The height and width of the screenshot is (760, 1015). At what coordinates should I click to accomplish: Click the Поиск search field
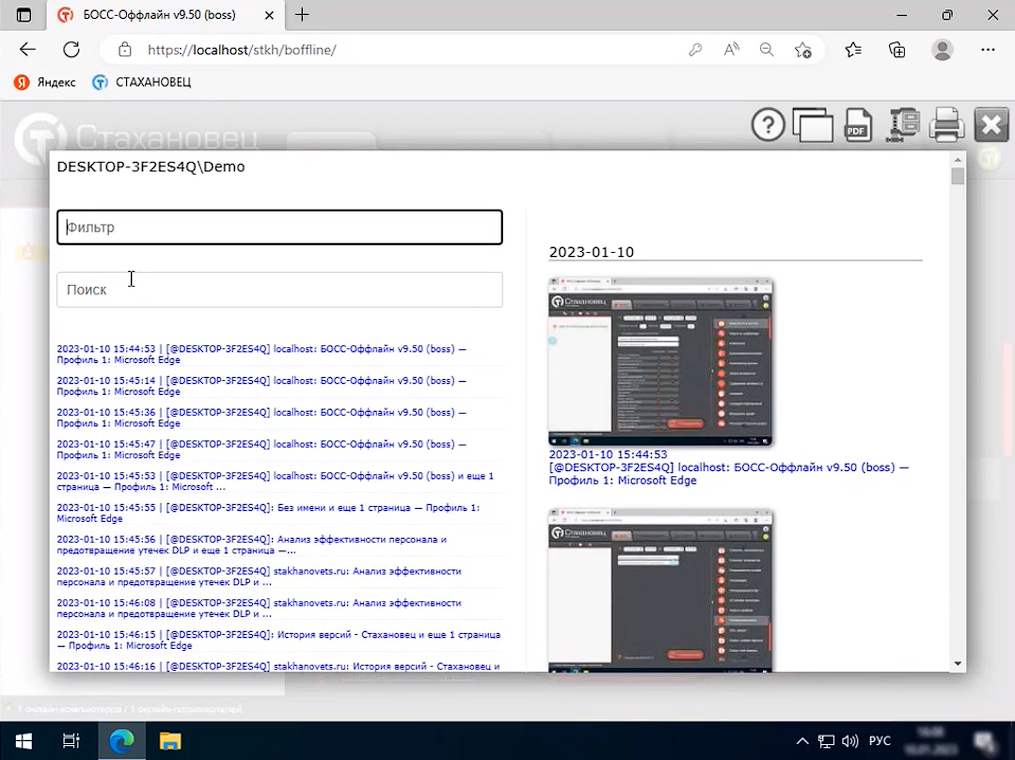(280, 289)
